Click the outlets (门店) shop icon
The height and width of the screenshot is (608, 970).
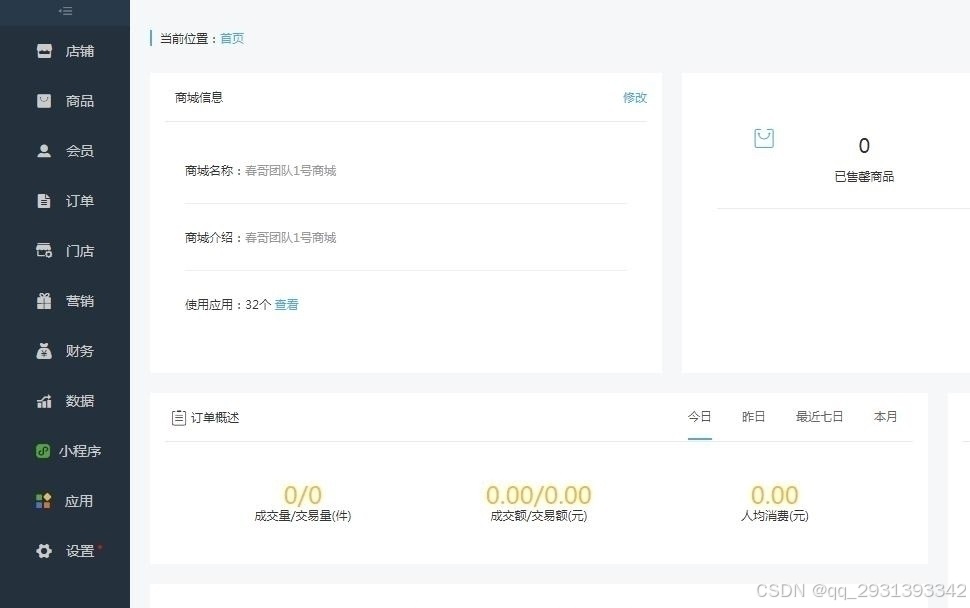[44, 251]
